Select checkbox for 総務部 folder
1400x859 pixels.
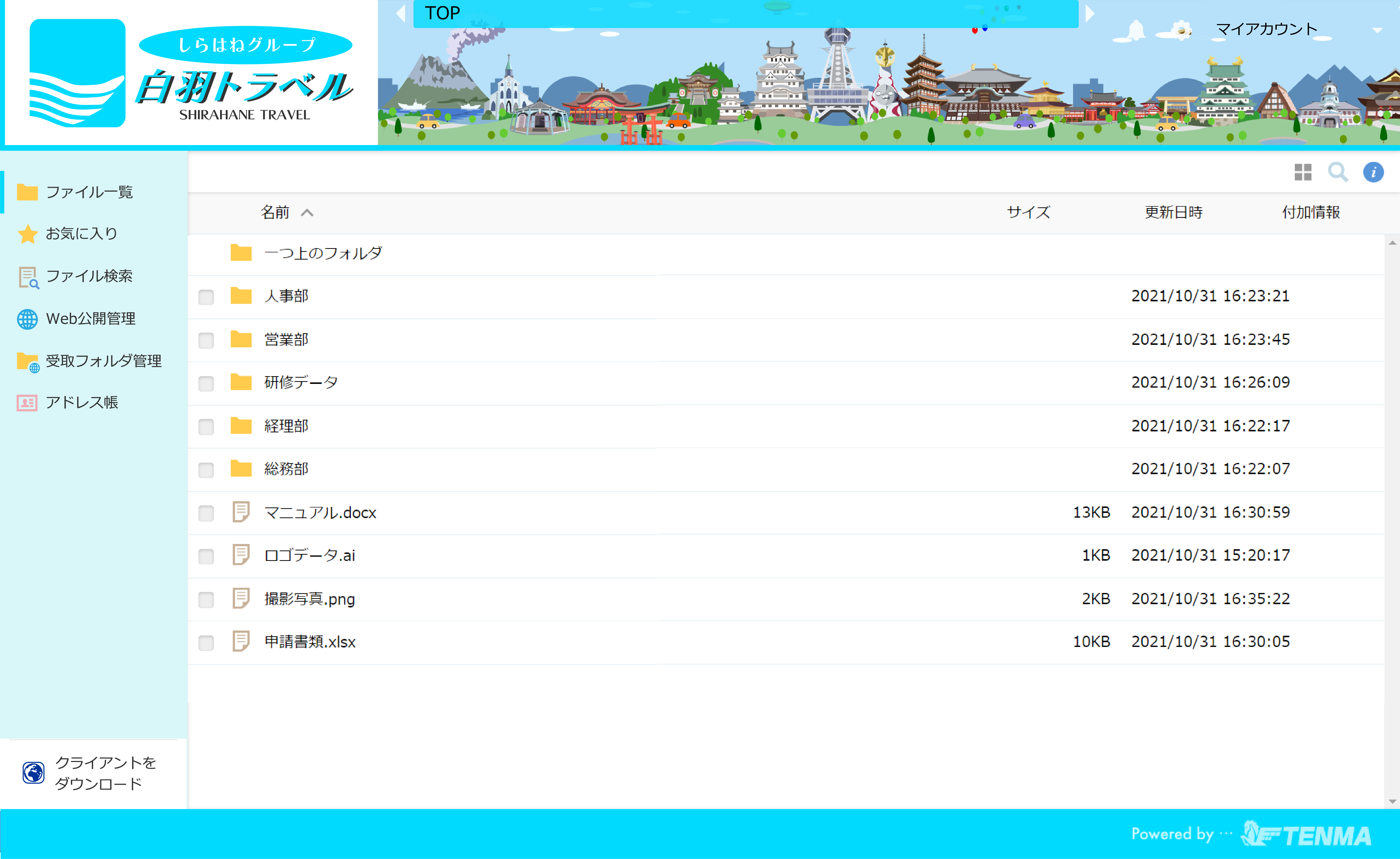coord(206,470)
